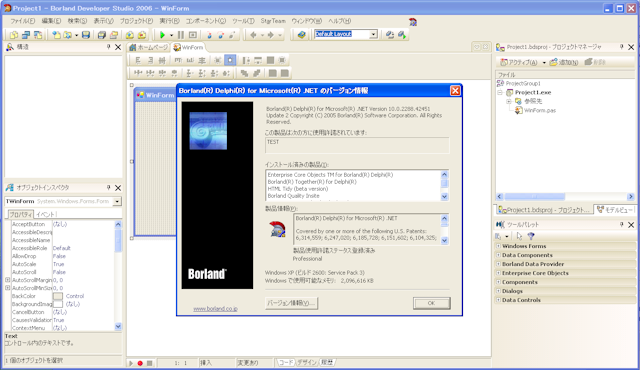Image resolution: width=640 pixels, height=370 pixels.
Task: Open the ヘルプ (Help) menu
Action: coord(340,21)
